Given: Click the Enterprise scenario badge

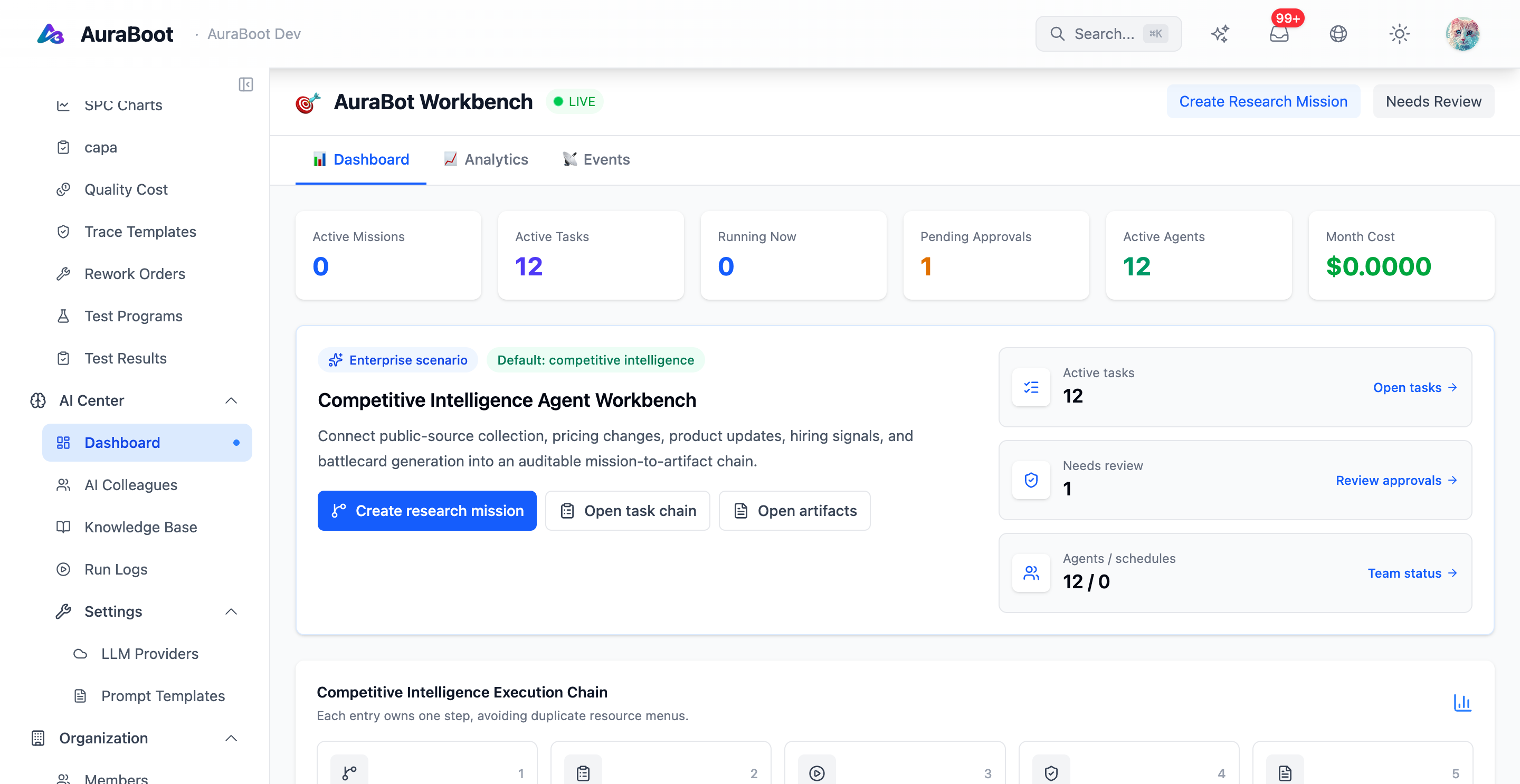Looking at the screenshot, I should click(x=398, y=360).
